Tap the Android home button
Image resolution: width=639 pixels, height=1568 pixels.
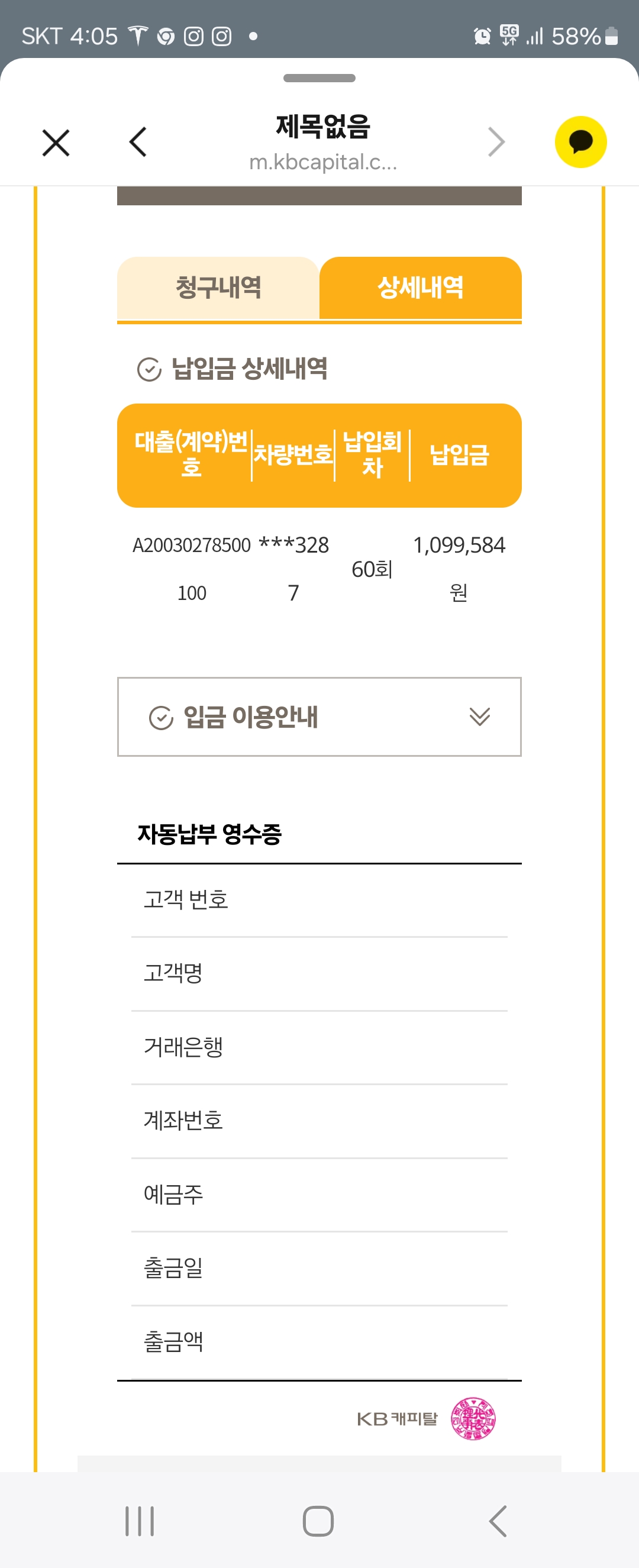[x=318, y=1521]
